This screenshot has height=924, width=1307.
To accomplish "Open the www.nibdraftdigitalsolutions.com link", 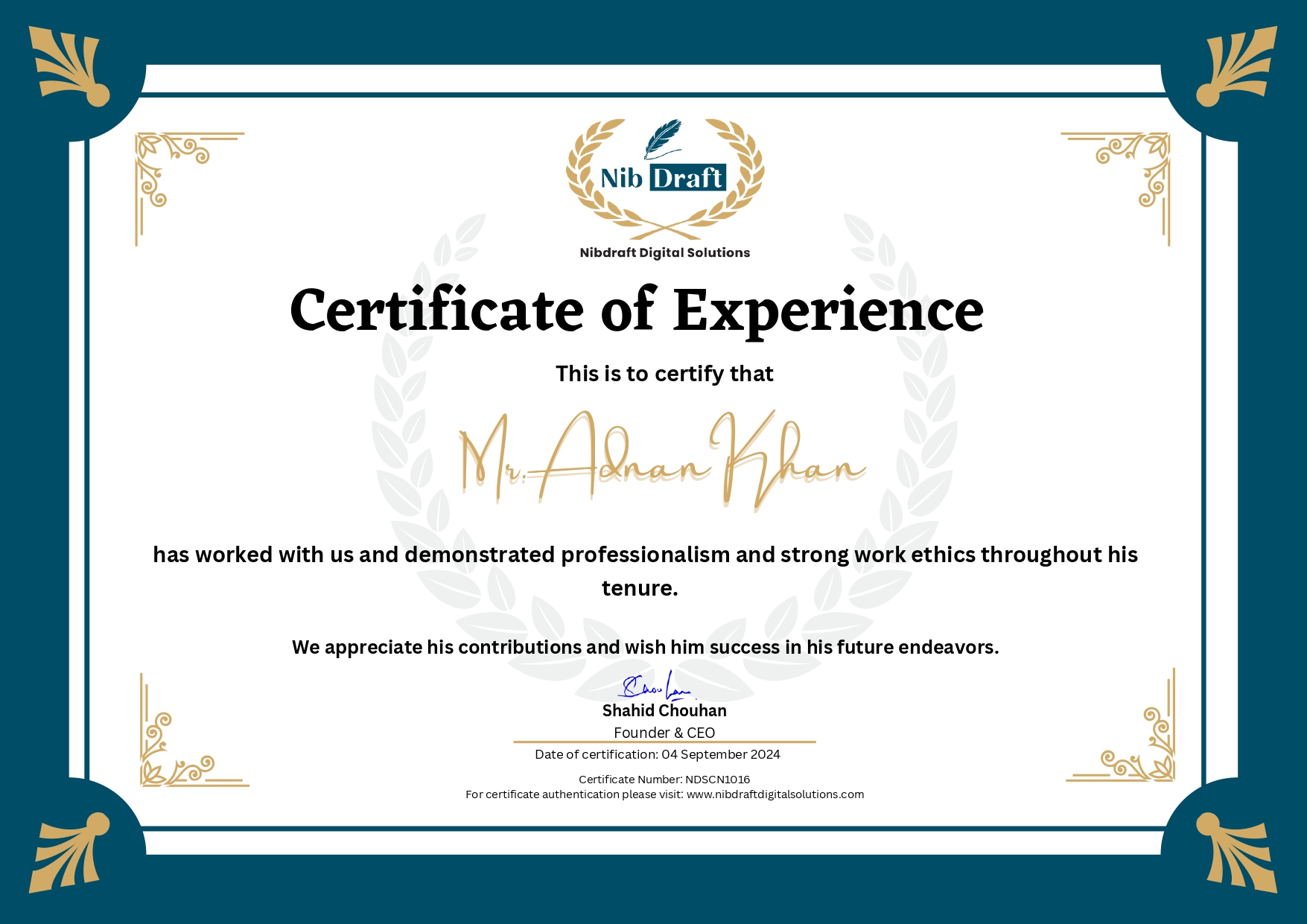I will click(x=775, y=794).
